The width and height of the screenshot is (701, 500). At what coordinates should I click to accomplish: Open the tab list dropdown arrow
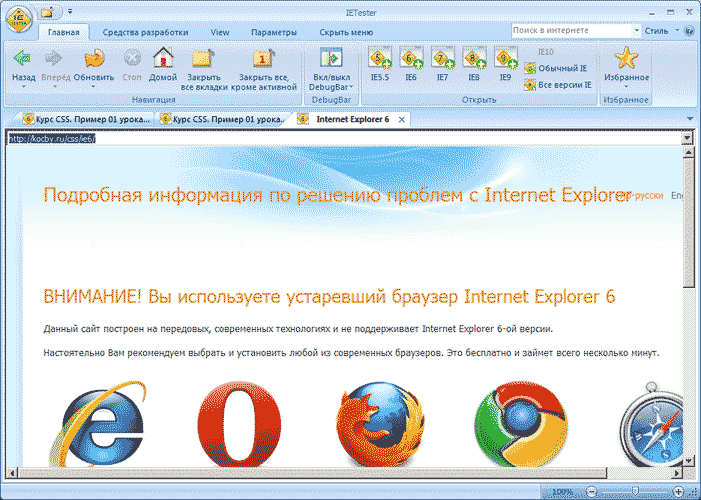[x=690, y=119]
